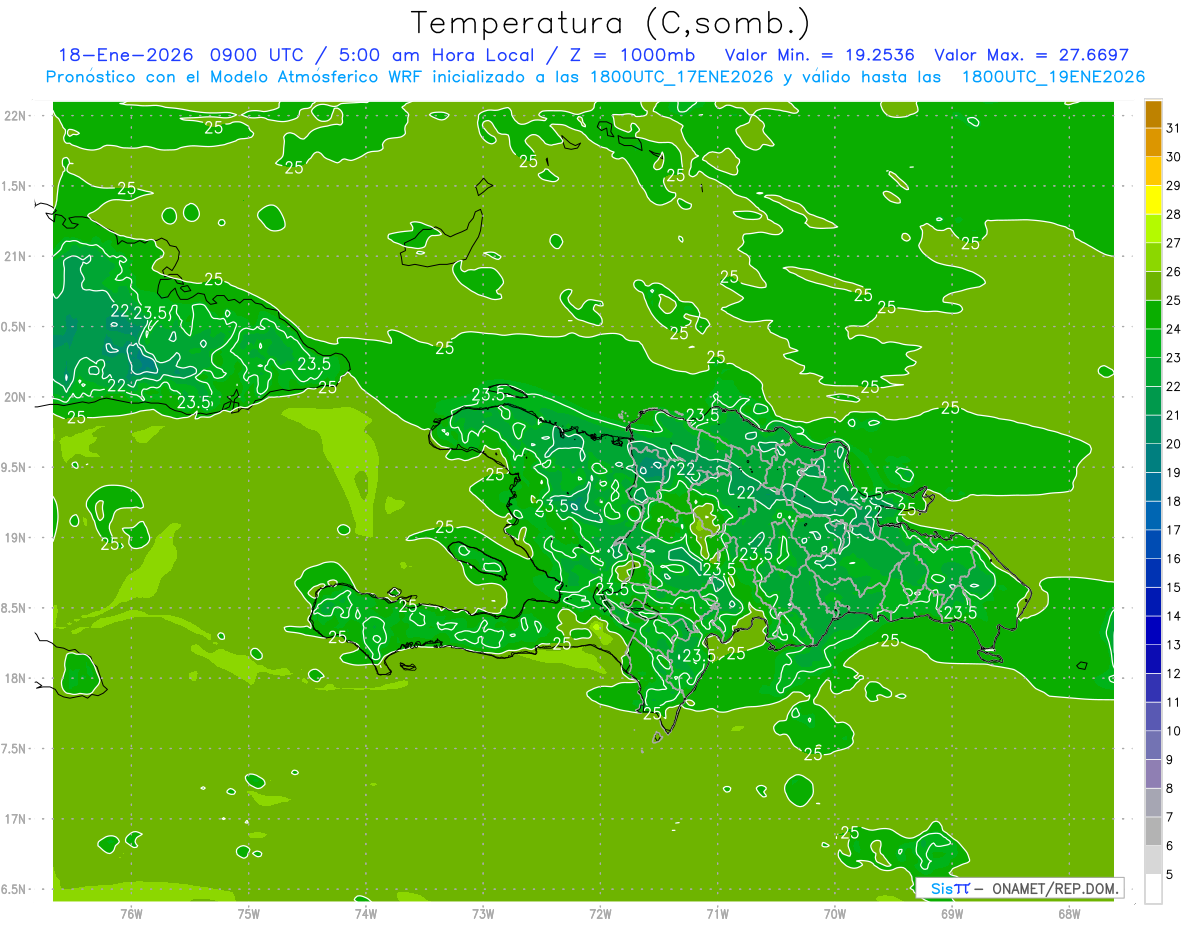Screen dimensions: 1200x927
Task: Click the '7' colorbar scale label
Action: pyautogui.click(x=1170, y=817)
